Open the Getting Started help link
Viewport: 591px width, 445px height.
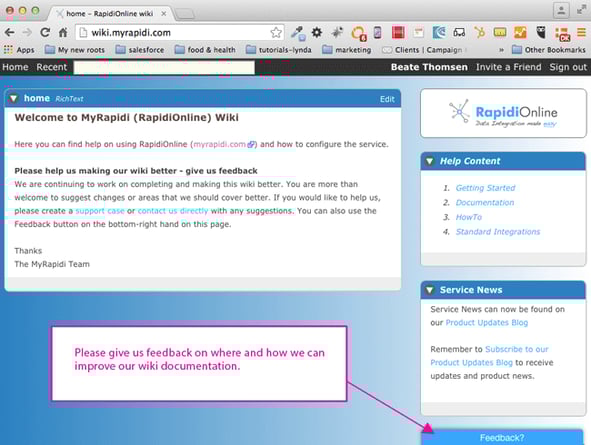[x=485, y=188]
